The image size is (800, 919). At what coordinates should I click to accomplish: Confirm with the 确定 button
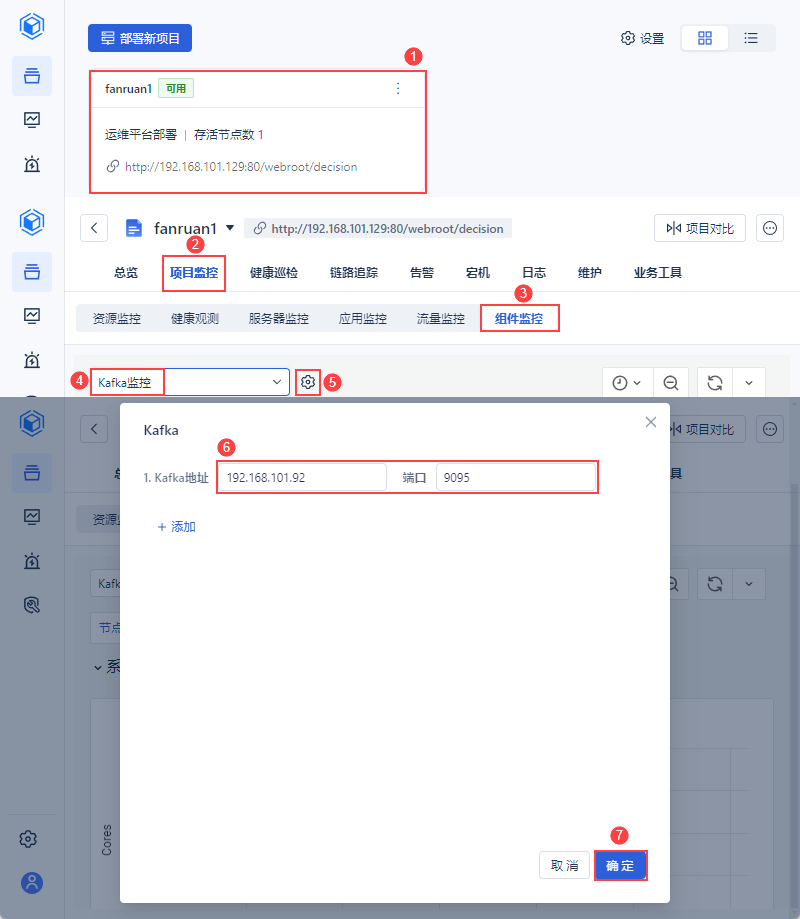pos(621,865)
